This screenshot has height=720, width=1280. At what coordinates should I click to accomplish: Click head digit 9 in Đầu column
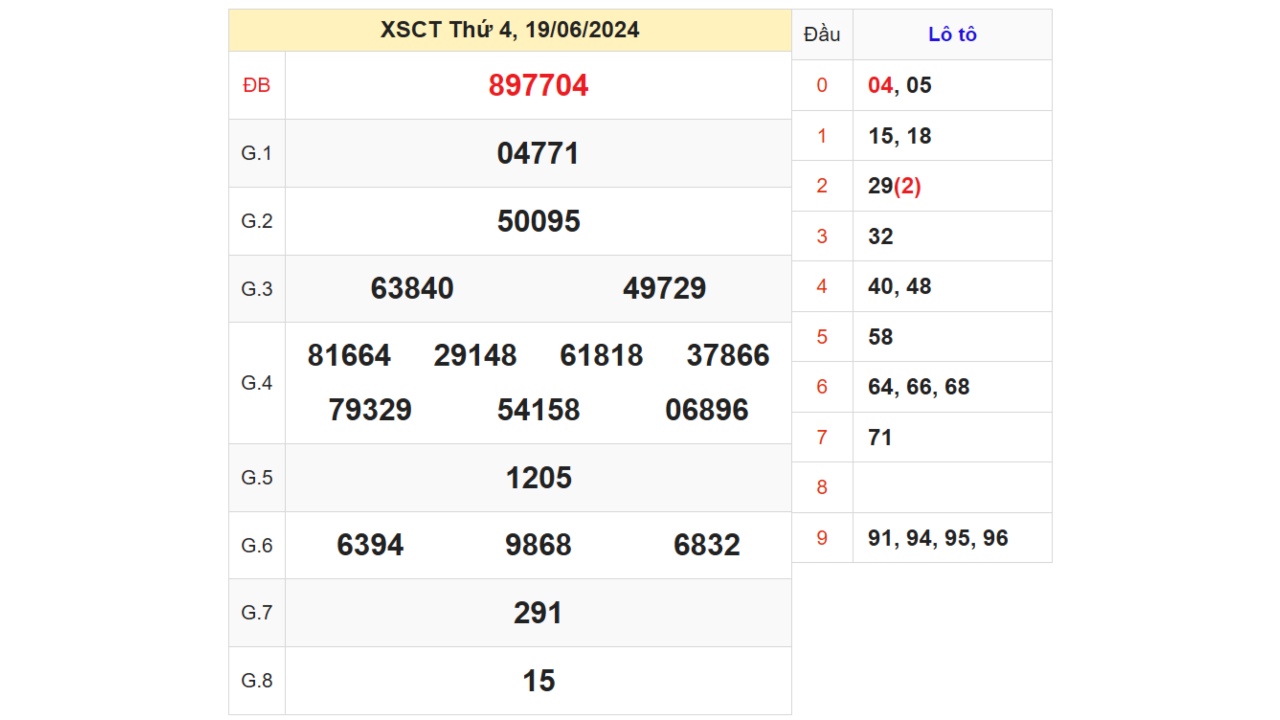822,538
